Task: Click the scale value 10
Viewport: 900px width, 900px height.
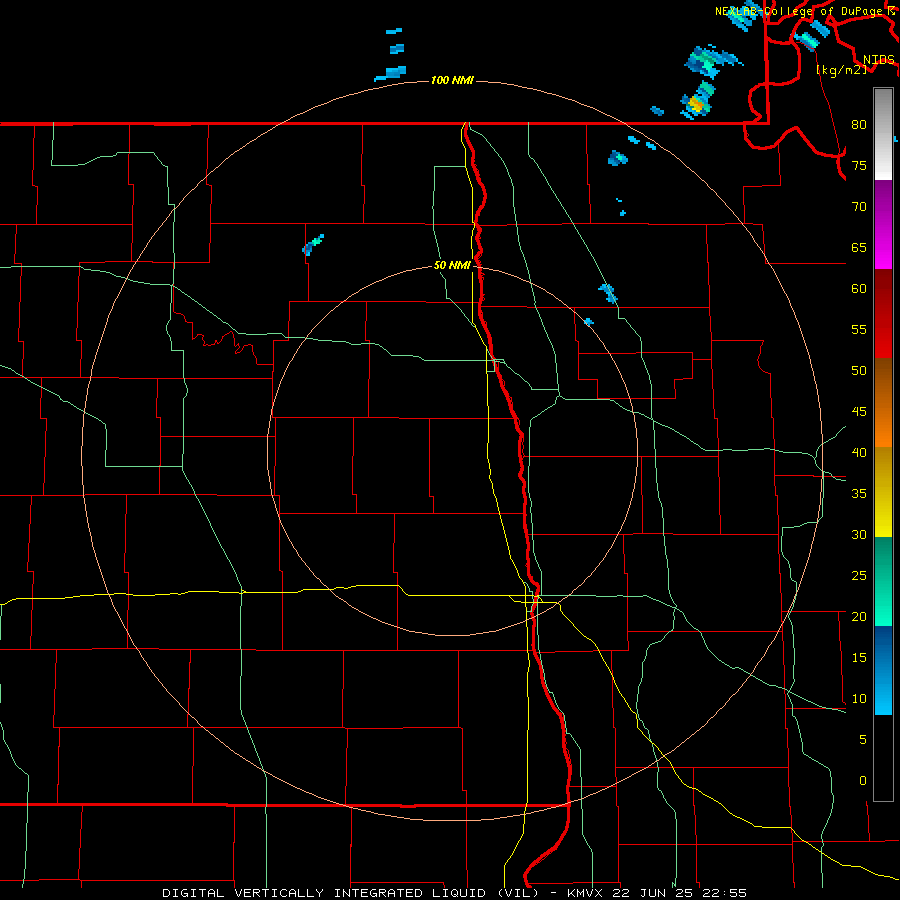Action: (x=859, y=699)
